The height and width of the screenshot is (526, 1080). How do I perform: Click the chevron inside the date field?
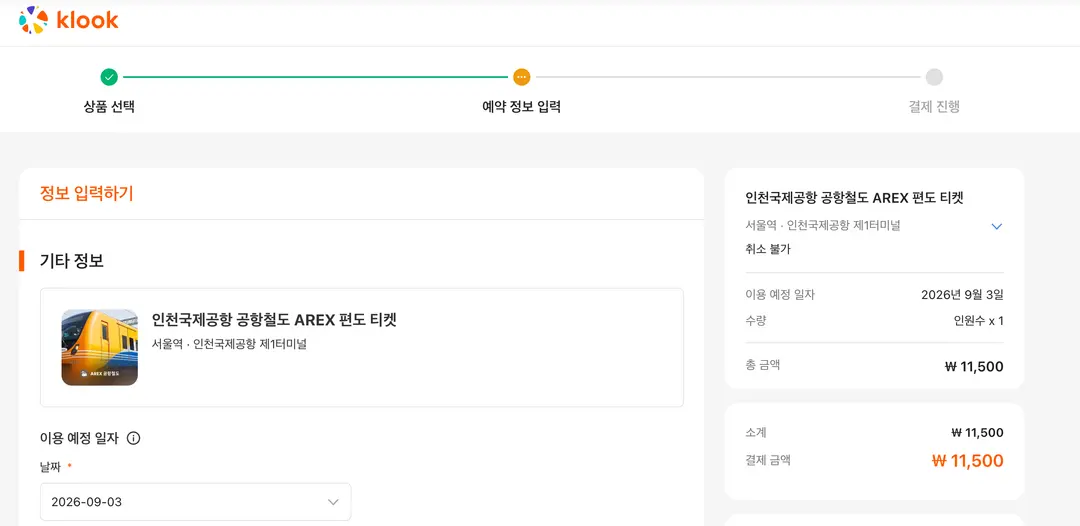(333, 502)
